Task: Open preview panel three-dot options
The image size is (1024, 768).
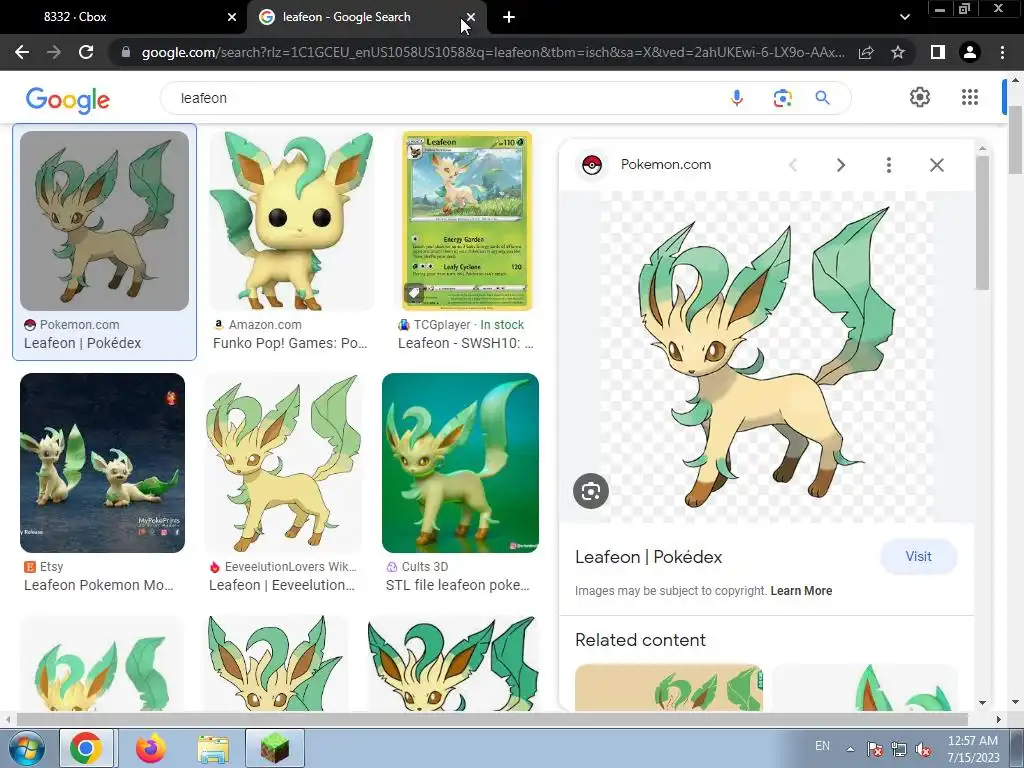Action: coord(888,165)
